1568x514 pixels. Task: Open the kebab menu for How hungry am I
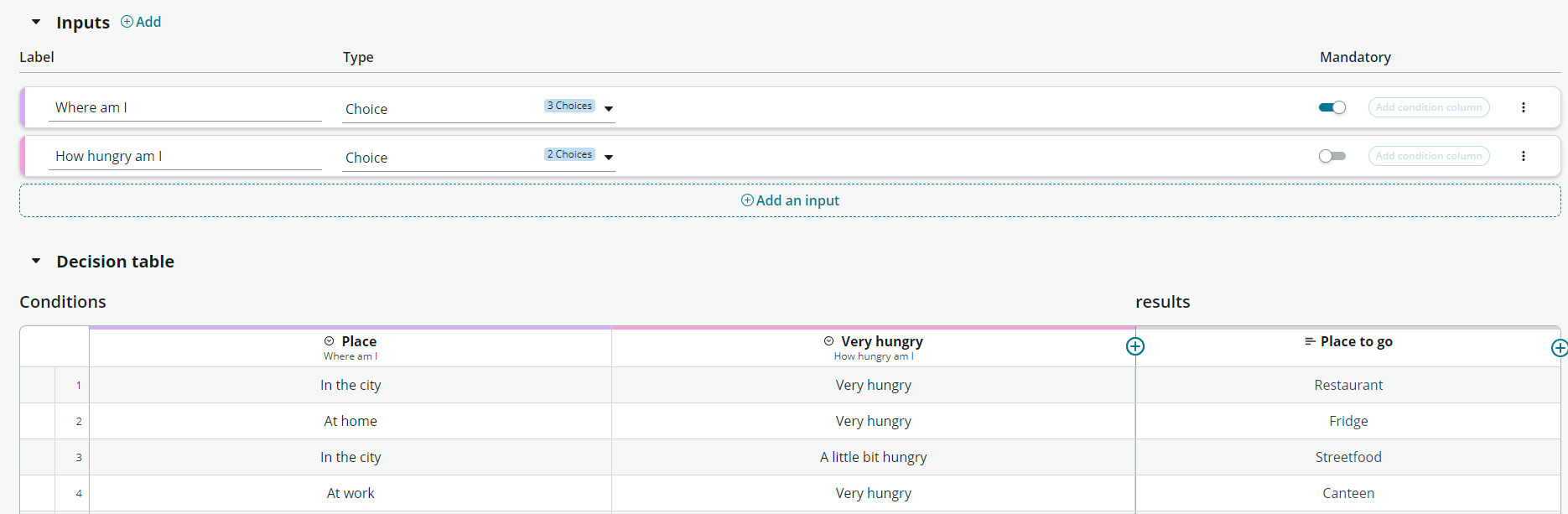[1524, 156]
